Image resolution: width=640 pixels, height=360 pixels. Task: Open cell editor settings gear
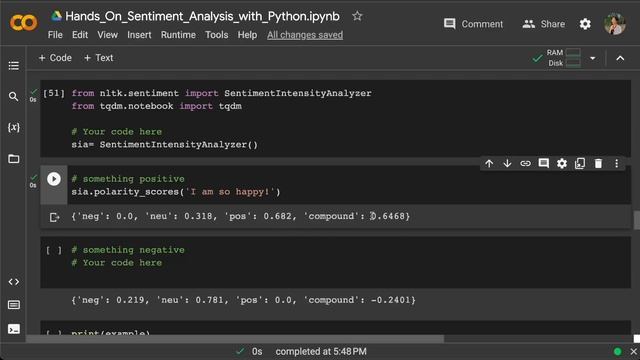(x=562, y=164)
